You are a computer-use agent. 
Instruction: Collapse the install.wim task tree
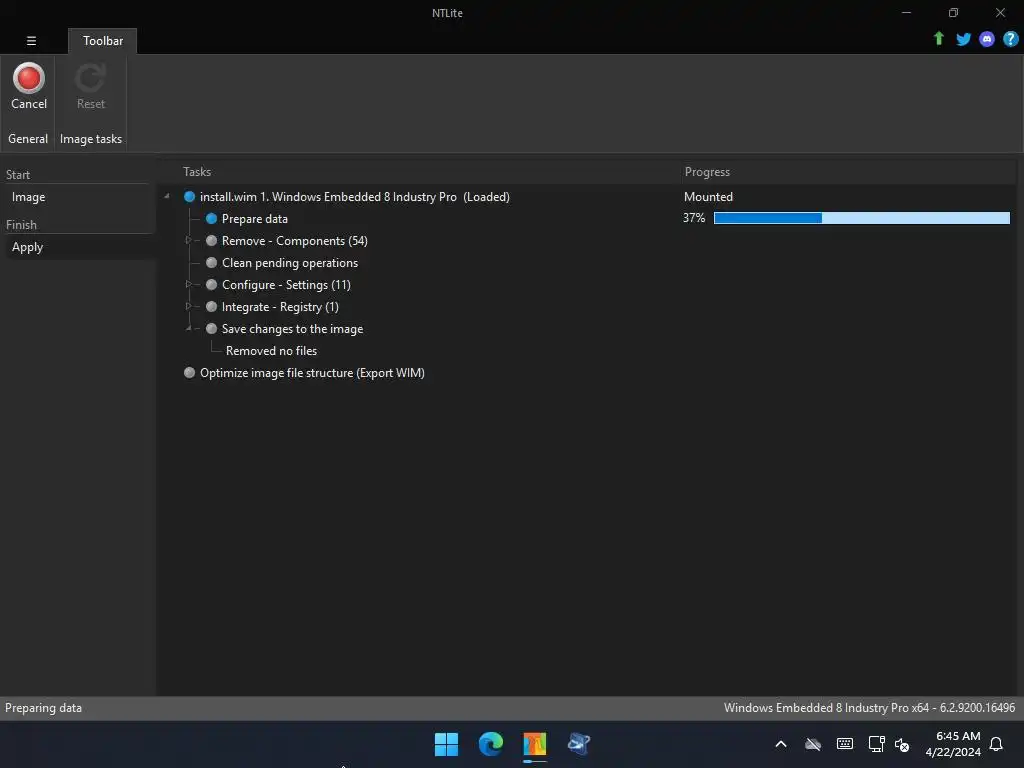click(167, 197)
